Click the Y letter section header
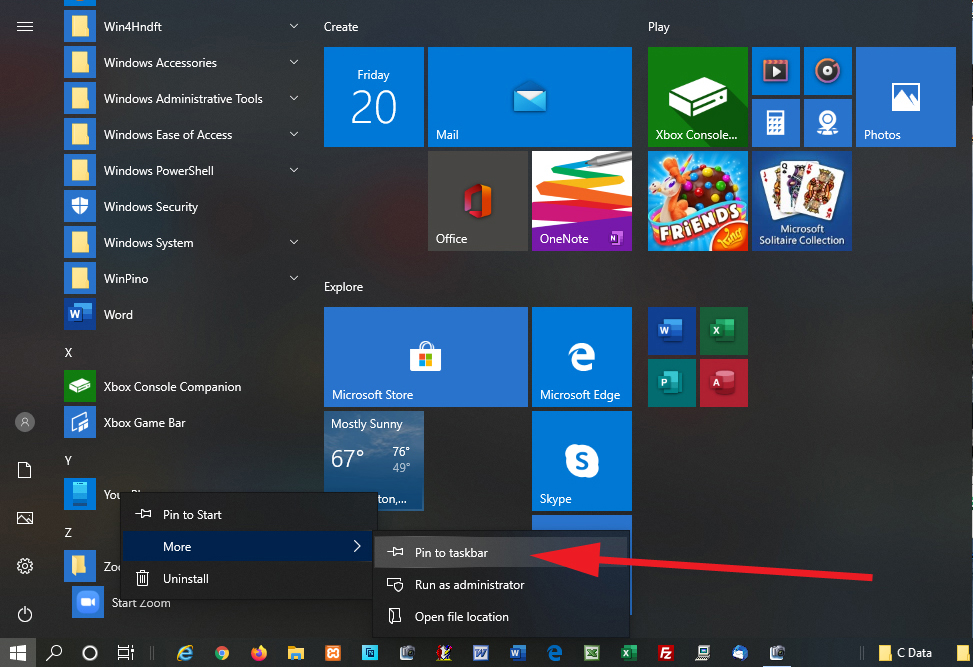The width and height of the screenshot is (973, 667). click(68, 460)
